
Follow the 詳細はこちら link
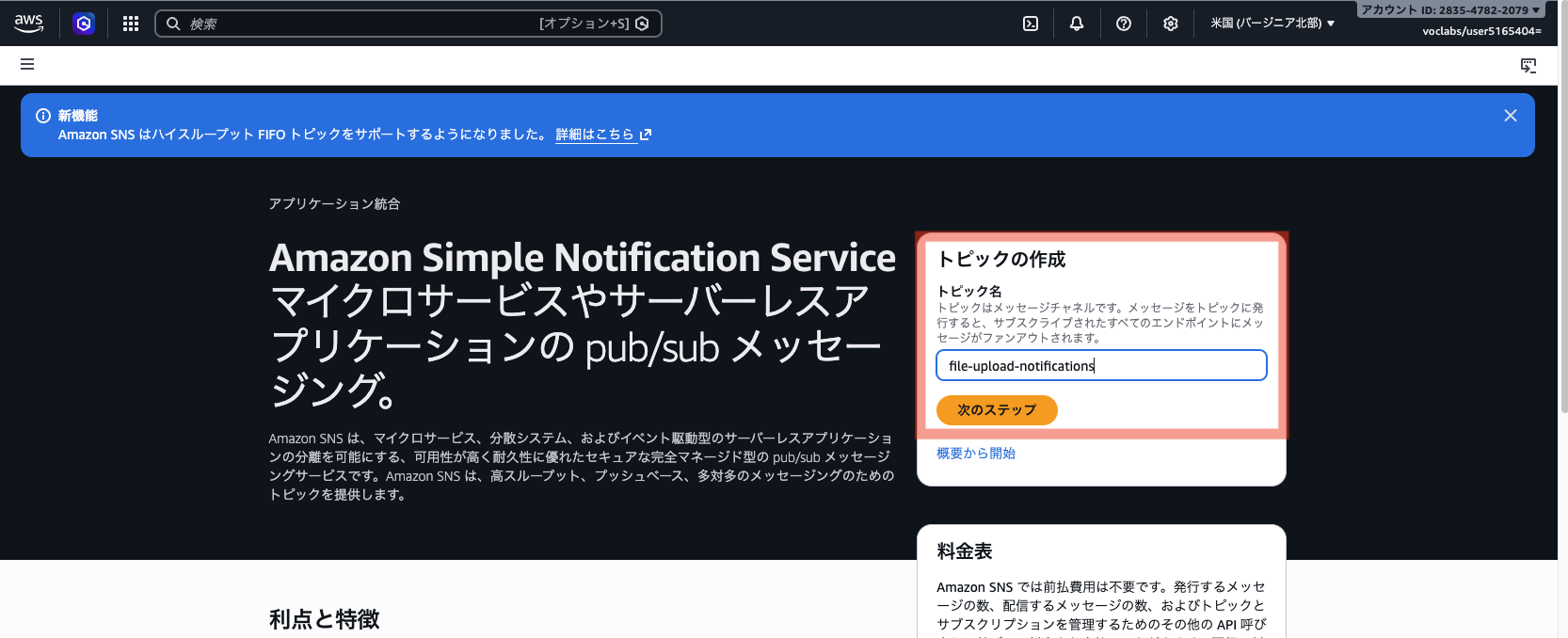(x=603, y=135)
